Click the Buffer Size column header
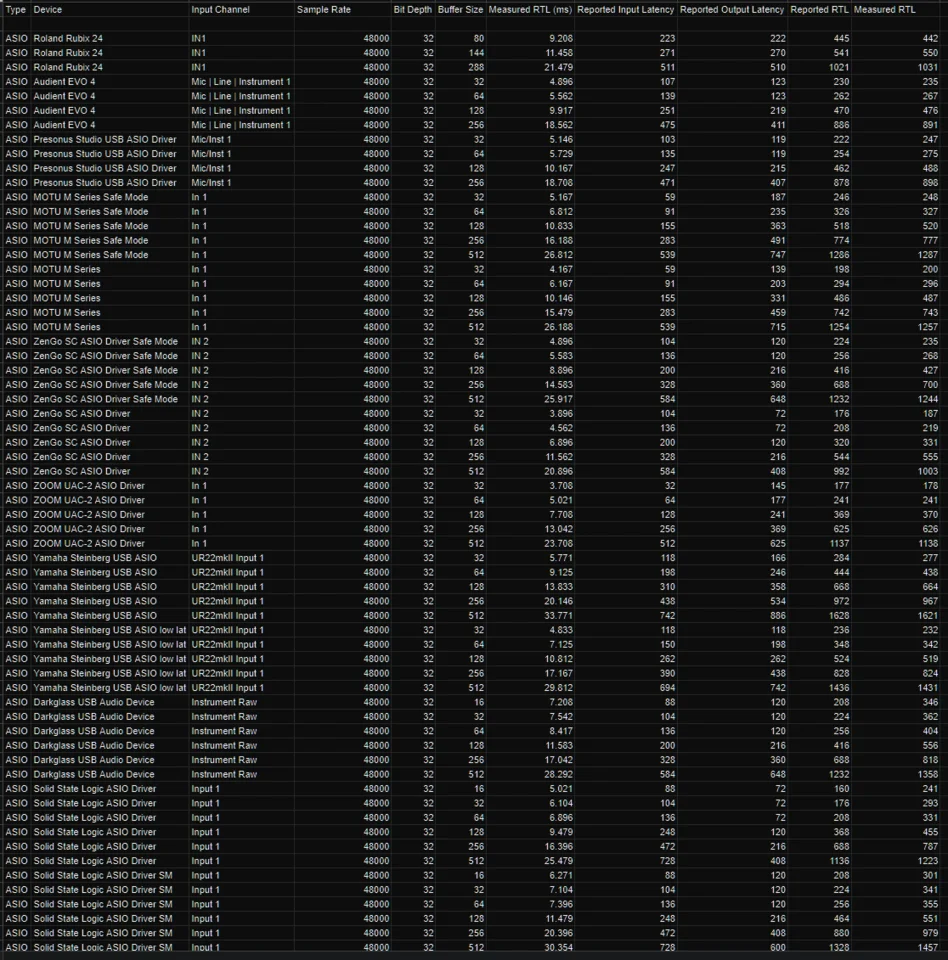The width and height of the screenshot is (948, 960). click(460, 9)
